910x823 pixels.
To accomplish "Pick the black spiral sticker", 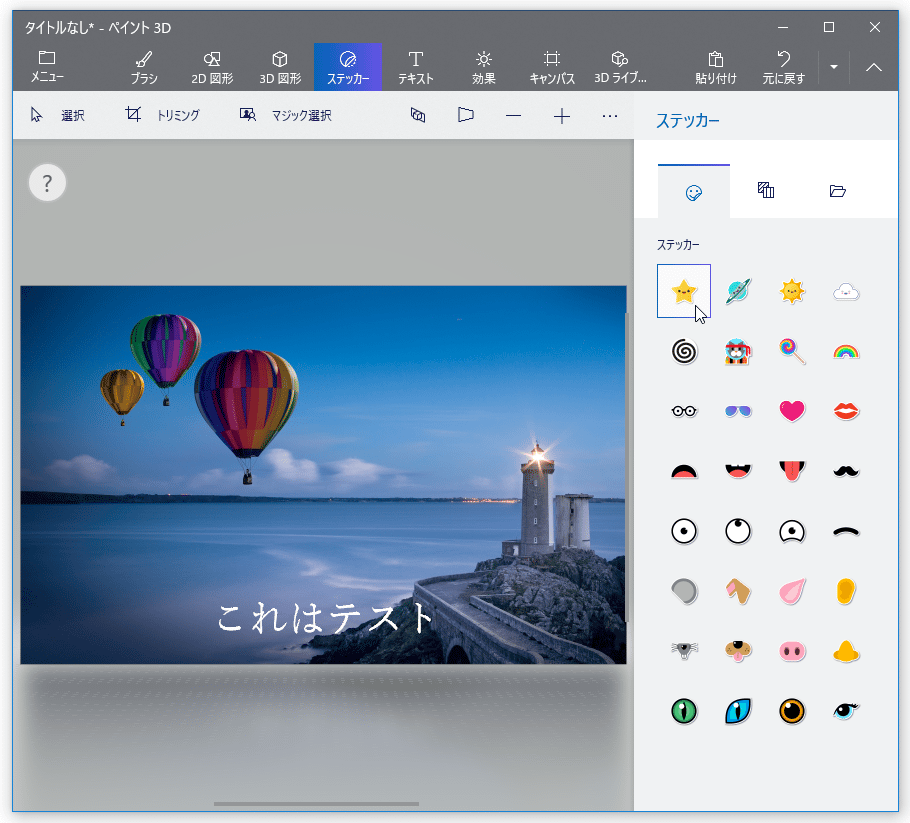I will coord(684,351).
